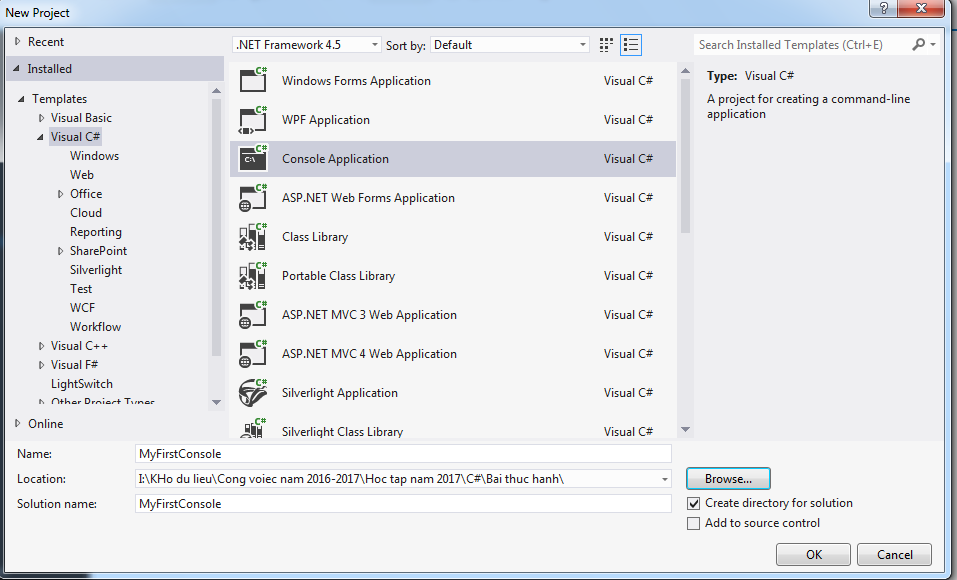Click the Cancel button
This screenshot has height=580, width=957.
point(895,554)
